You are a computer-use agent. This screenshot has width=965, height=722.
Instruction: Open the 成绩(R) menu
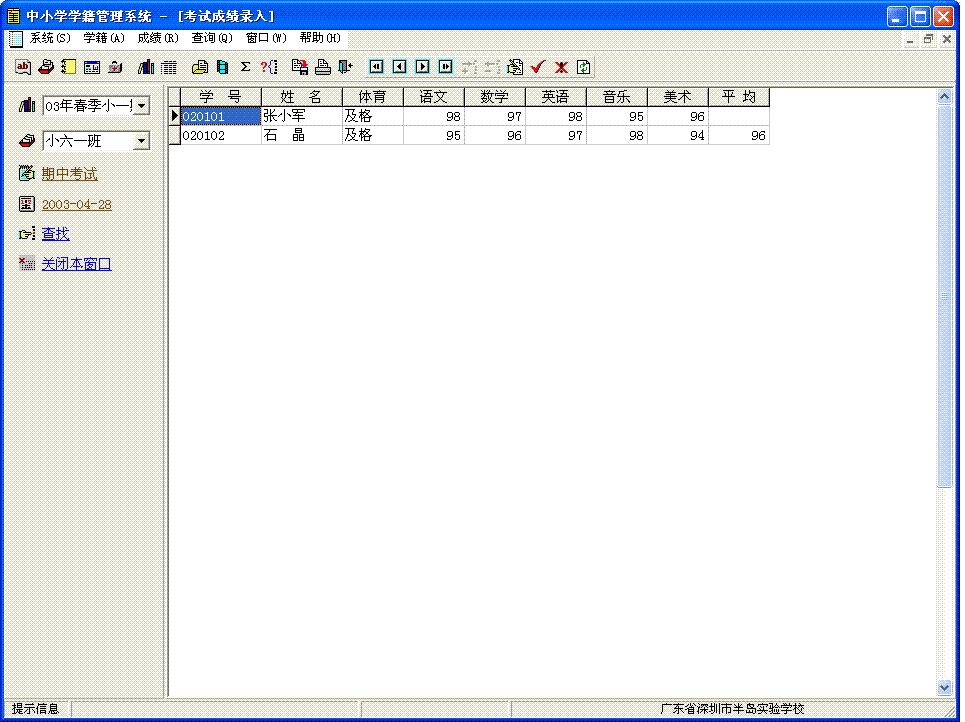click(x=157, y=38)
